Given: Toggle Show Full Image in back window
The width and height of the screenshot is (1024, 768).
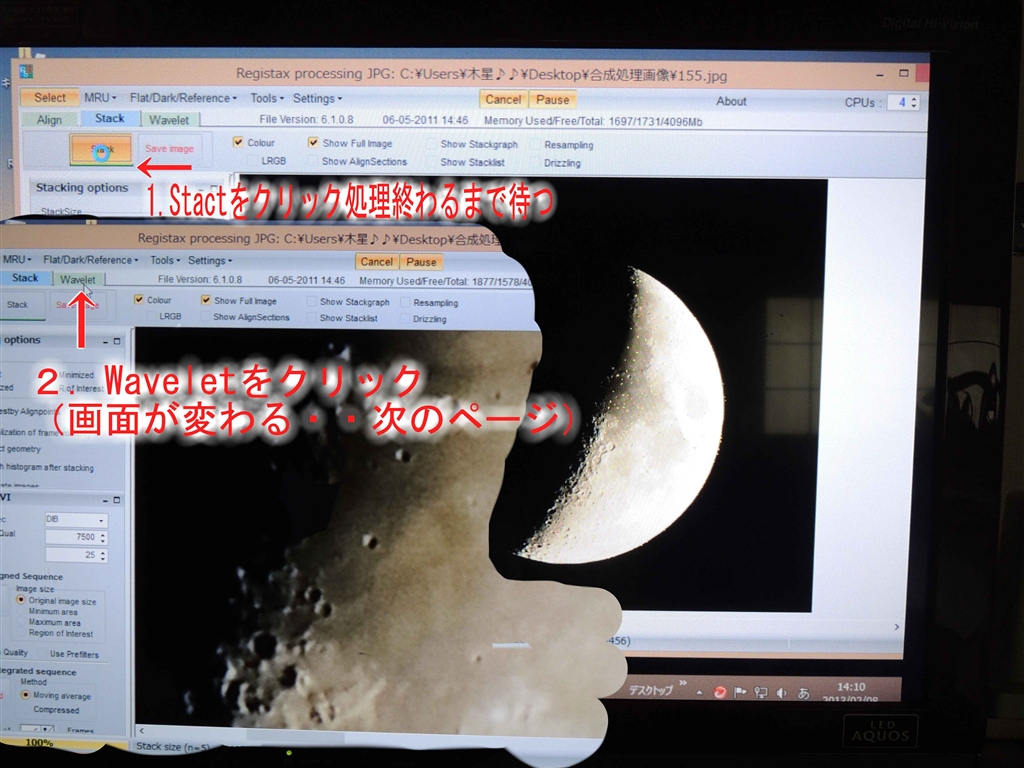Looking at the screenshot, I should (313, 142).
